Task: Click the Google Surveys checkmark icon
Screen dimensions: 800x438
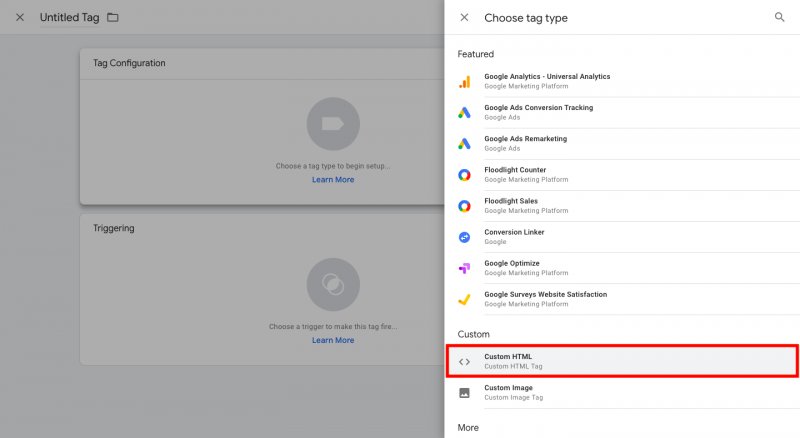Action: pyautogui.click(x=464, y=300)
